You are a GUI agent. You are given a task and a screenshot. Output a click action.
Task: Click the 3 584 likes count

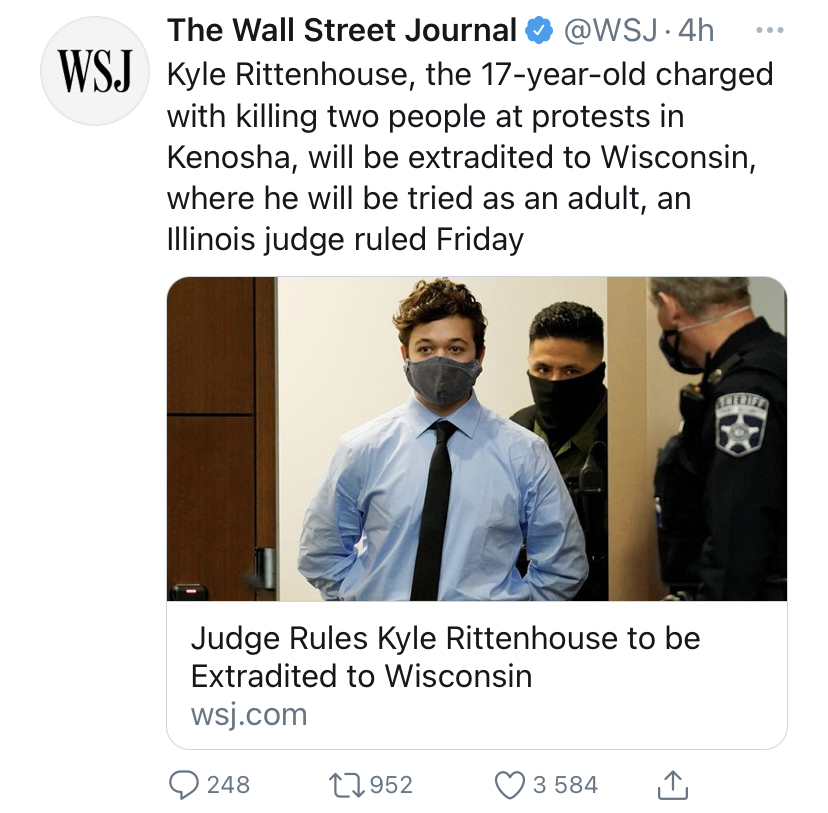pyautogui.click(x=566, y=785)
